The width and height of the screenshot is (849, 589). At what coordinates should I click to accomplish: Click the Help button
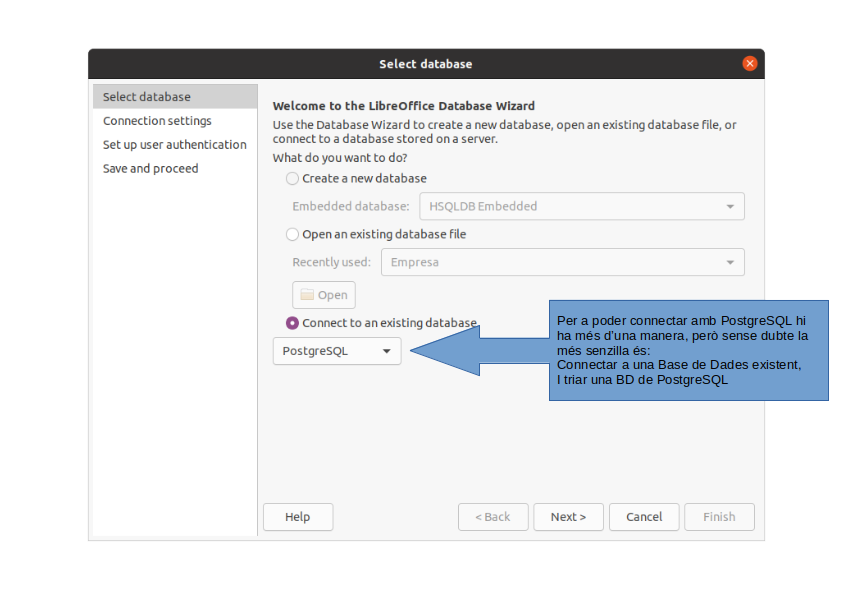pyautogui.click(x=298, y=517)
